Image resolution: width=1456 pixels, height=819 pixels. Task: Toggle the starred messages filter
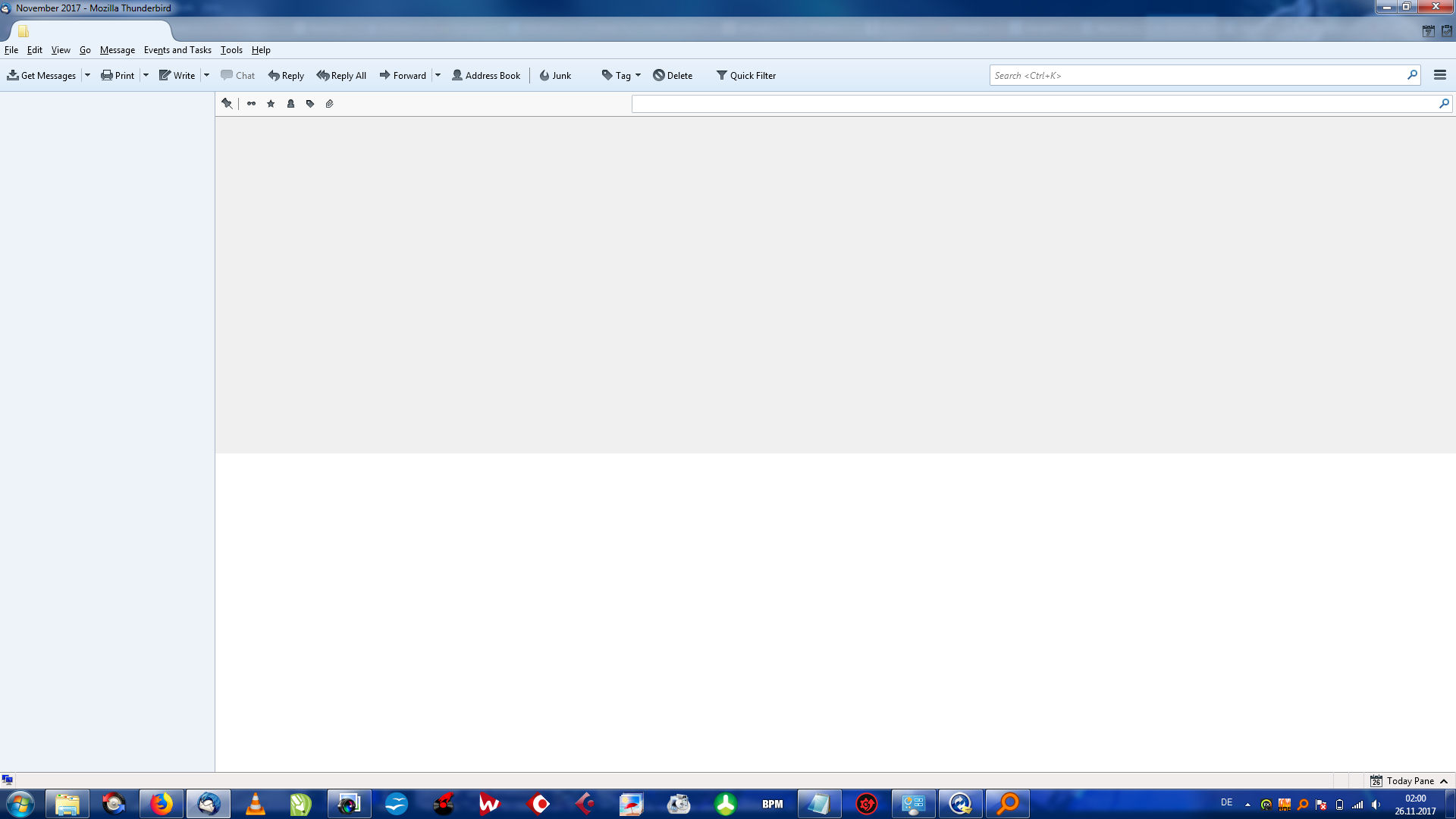[271, 104]
